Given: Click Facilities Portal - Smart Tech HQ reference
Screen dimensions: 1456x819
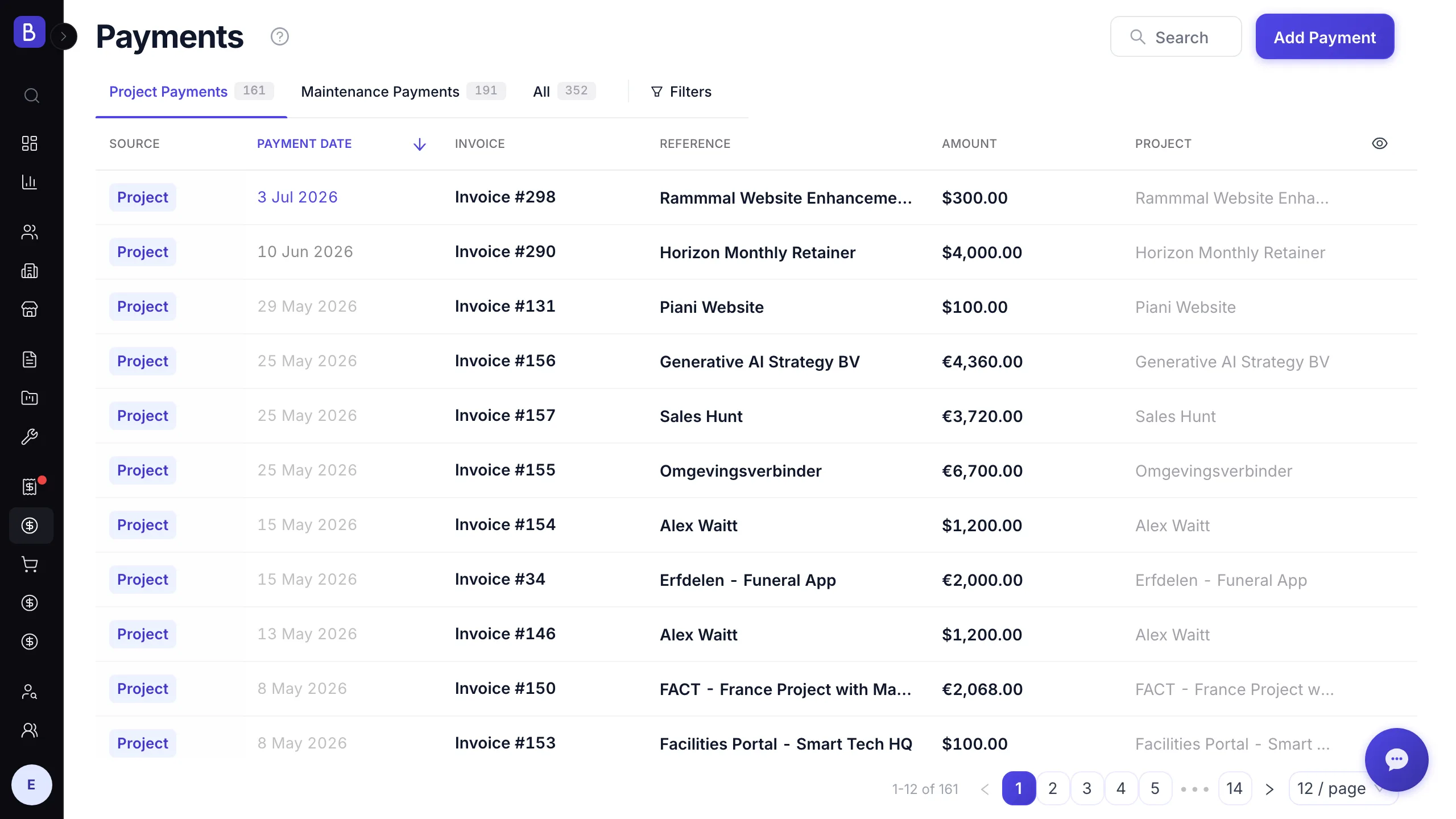Looking at the screenshot, I should pos(786,744).
